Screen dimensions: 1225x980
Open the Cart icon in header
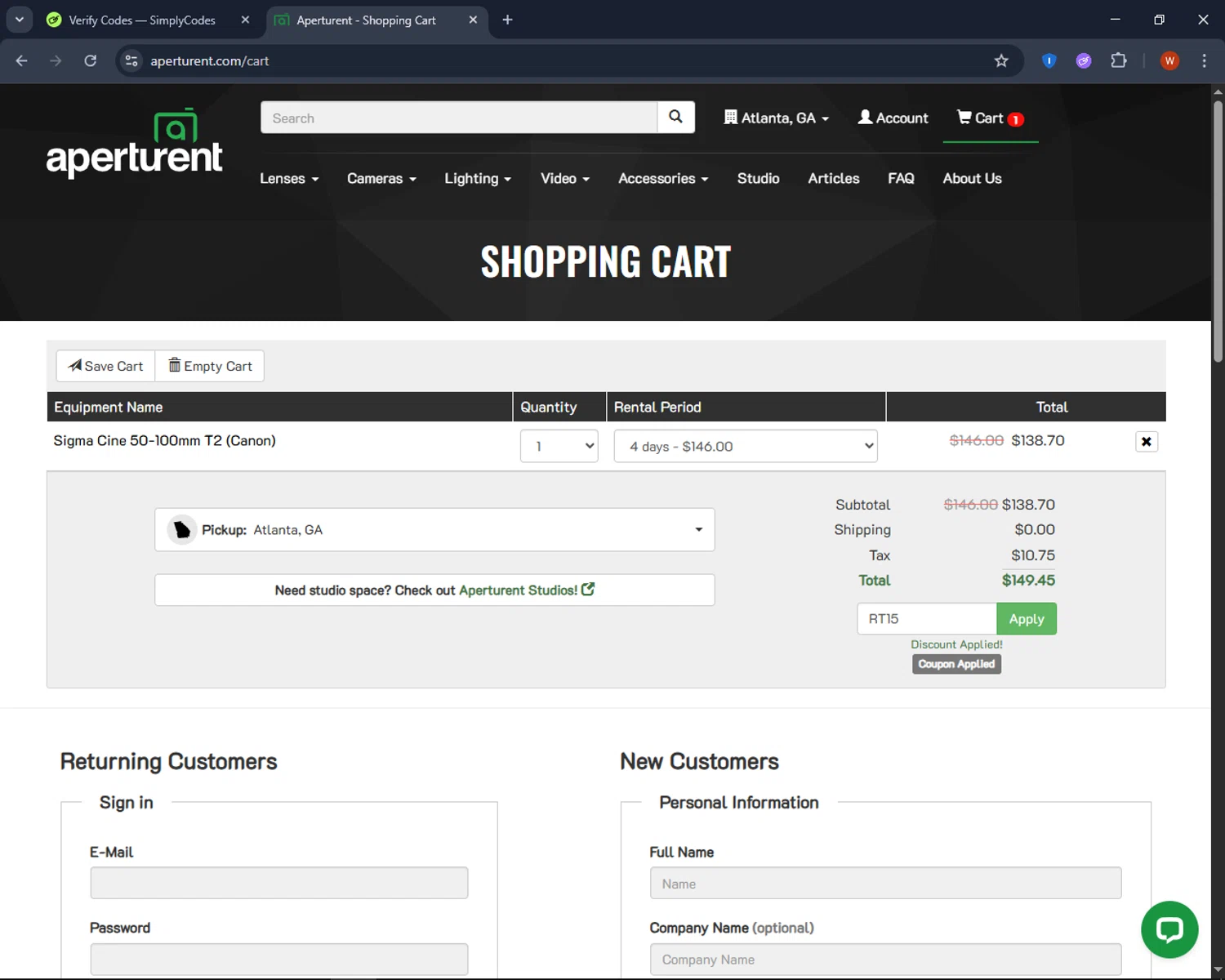coord(990,118)
